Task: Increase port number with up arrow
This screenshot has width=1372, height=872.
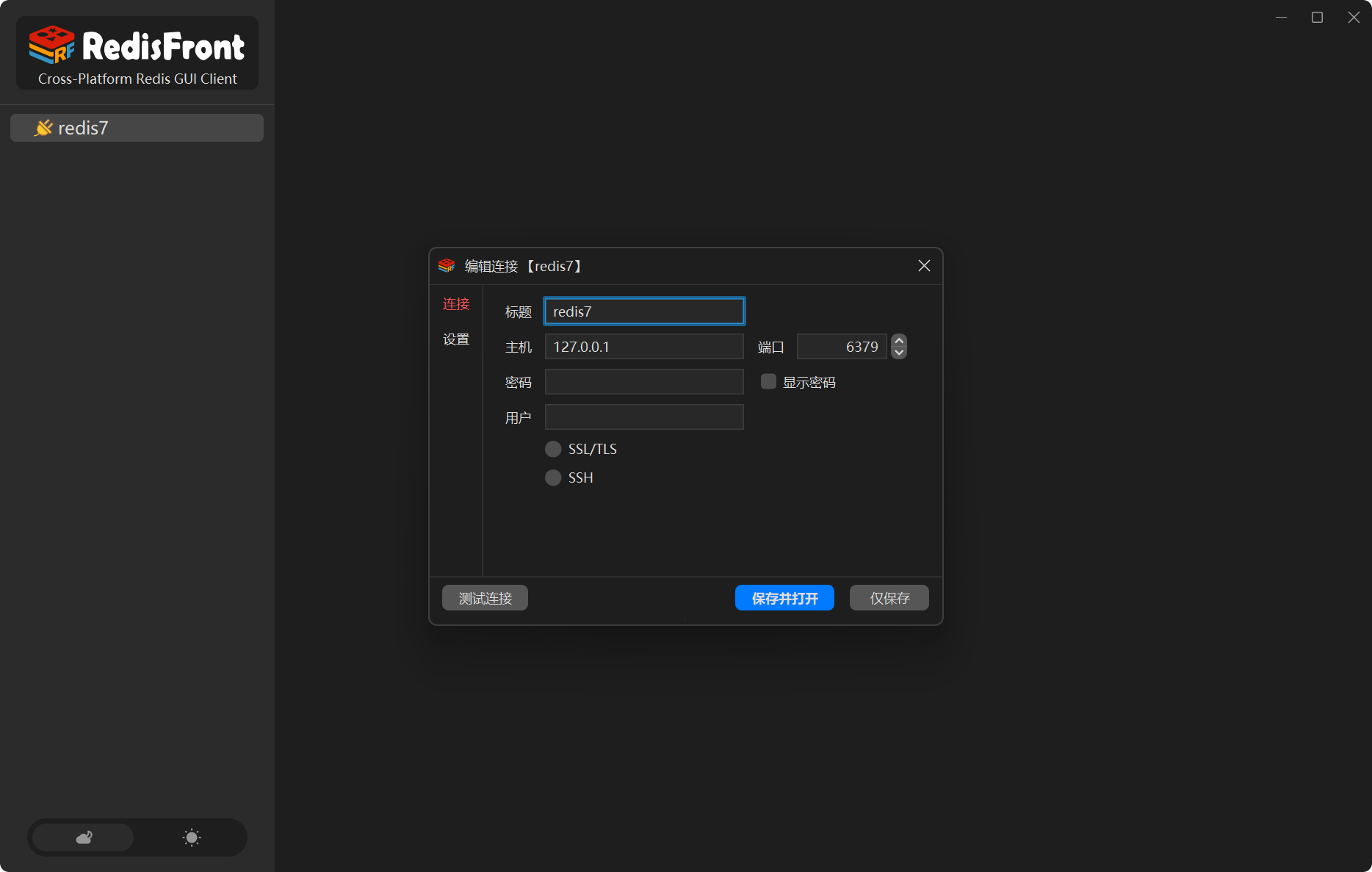Action: point(899,340)
